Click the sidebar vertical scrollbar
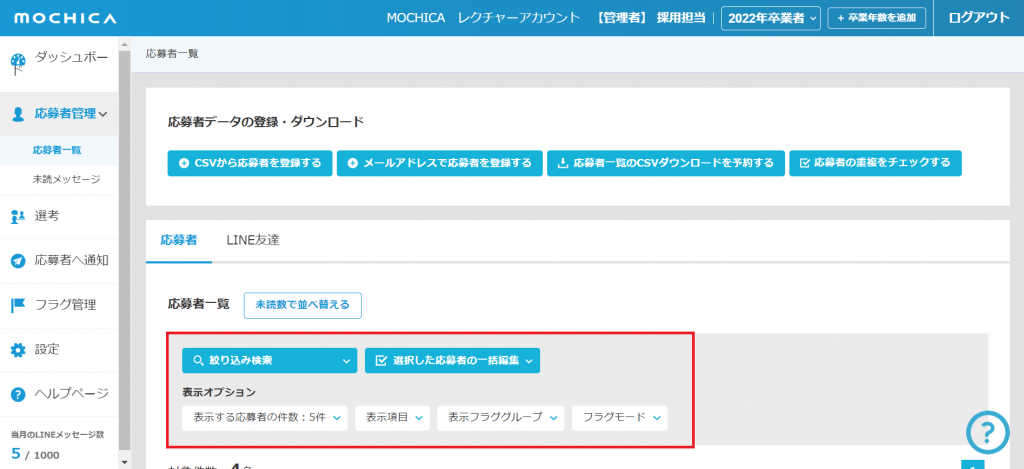 tap(124, 250)
